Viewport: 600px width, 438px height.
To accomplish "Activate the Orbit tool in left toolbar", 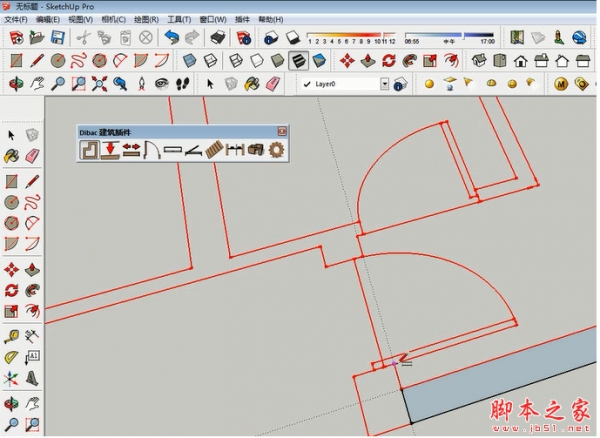I will [11, 403].
